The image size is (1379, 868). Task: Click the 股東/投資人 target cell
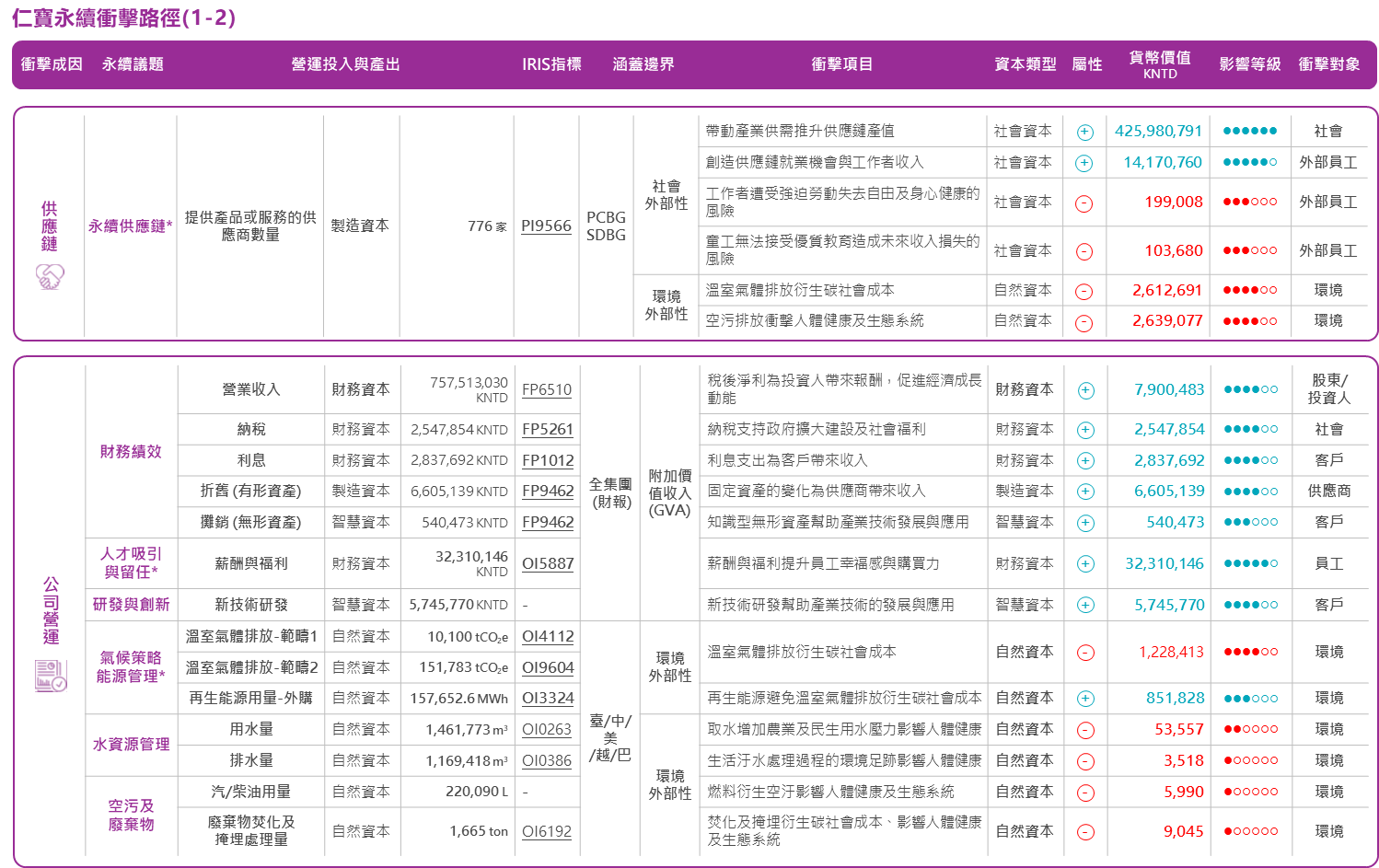click(x=1329, y=388)
